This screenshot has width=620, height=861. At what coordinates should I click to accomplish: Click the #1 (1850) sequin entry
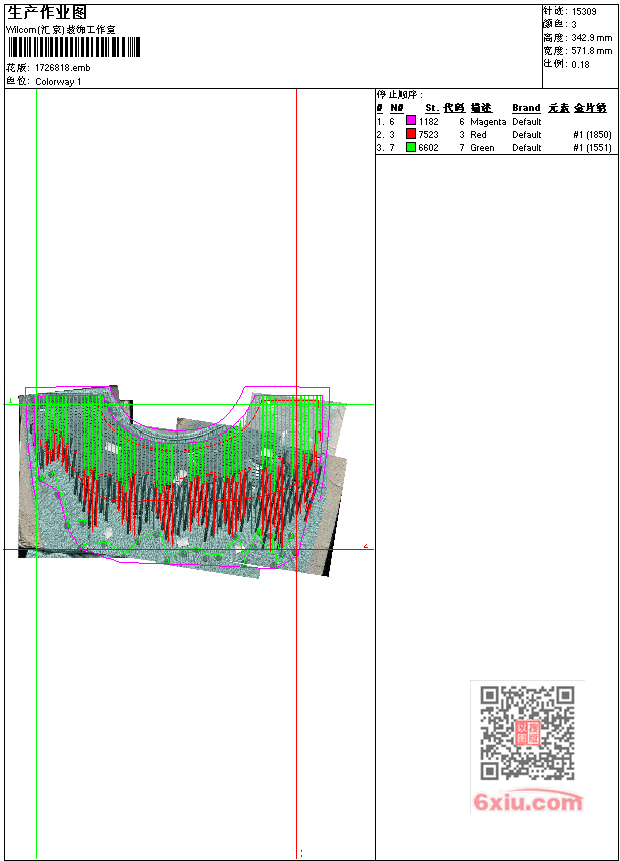point(592,134)
